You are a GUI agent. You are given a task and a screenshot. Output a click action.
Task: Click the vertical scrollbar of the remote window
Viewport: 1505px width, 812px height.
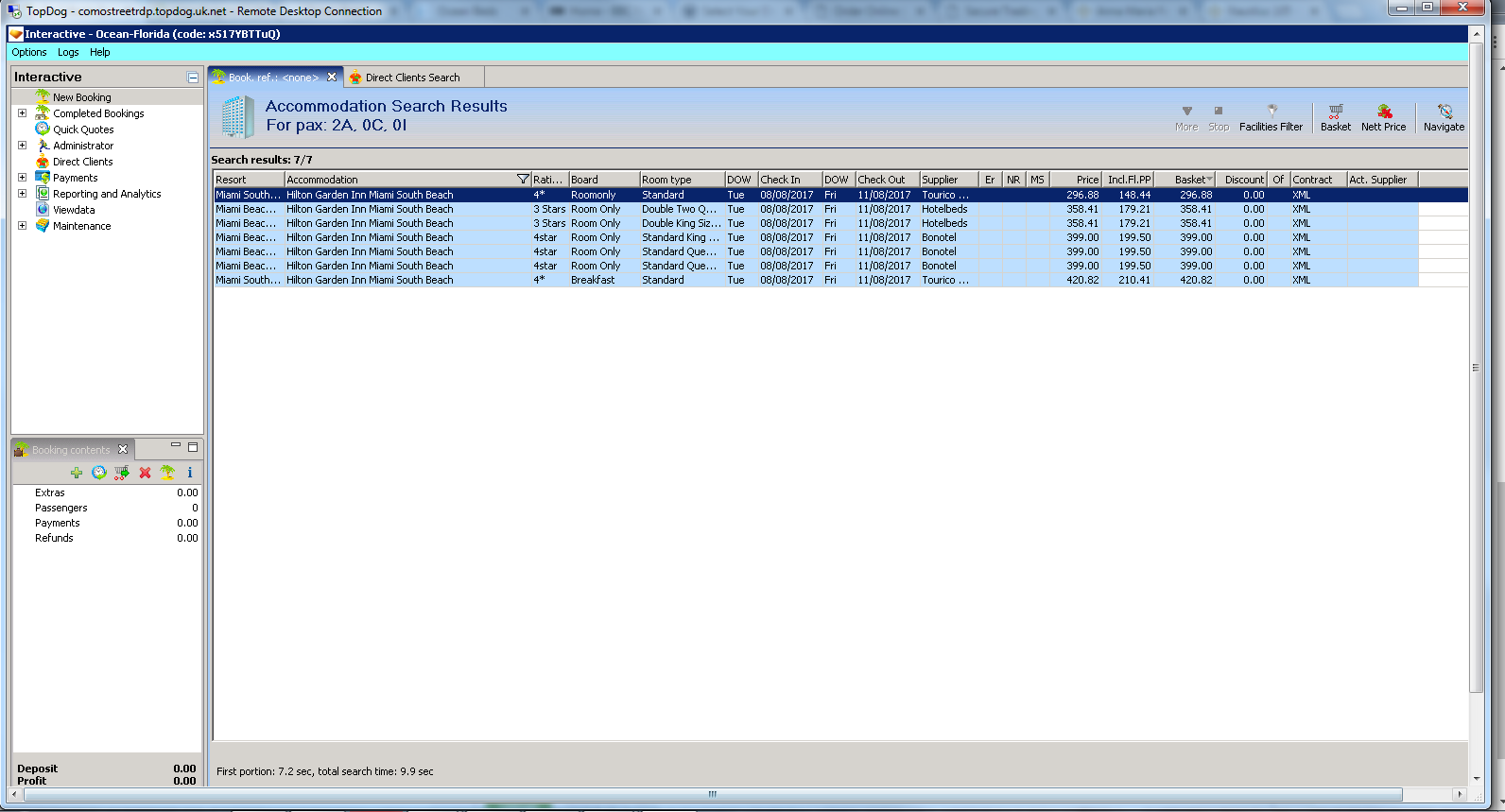pyautogui.click(x=1476, y=368)
